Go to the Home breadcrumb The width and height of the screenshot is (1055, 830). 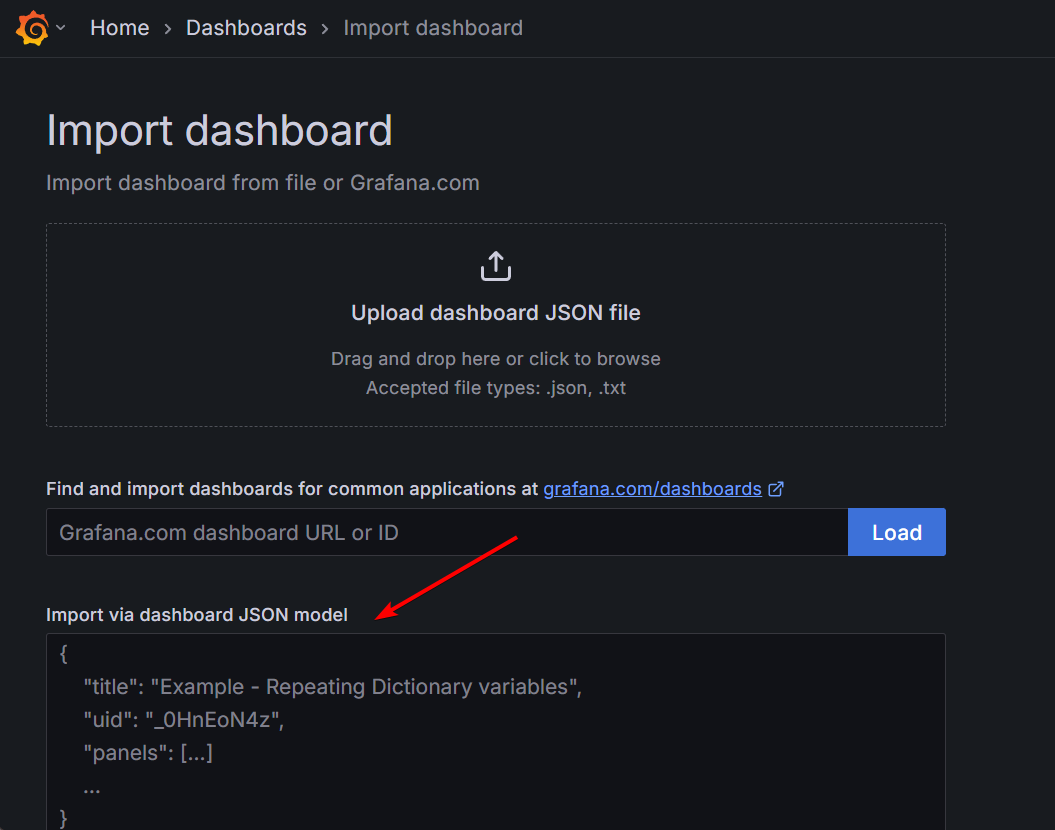(119, 28)
